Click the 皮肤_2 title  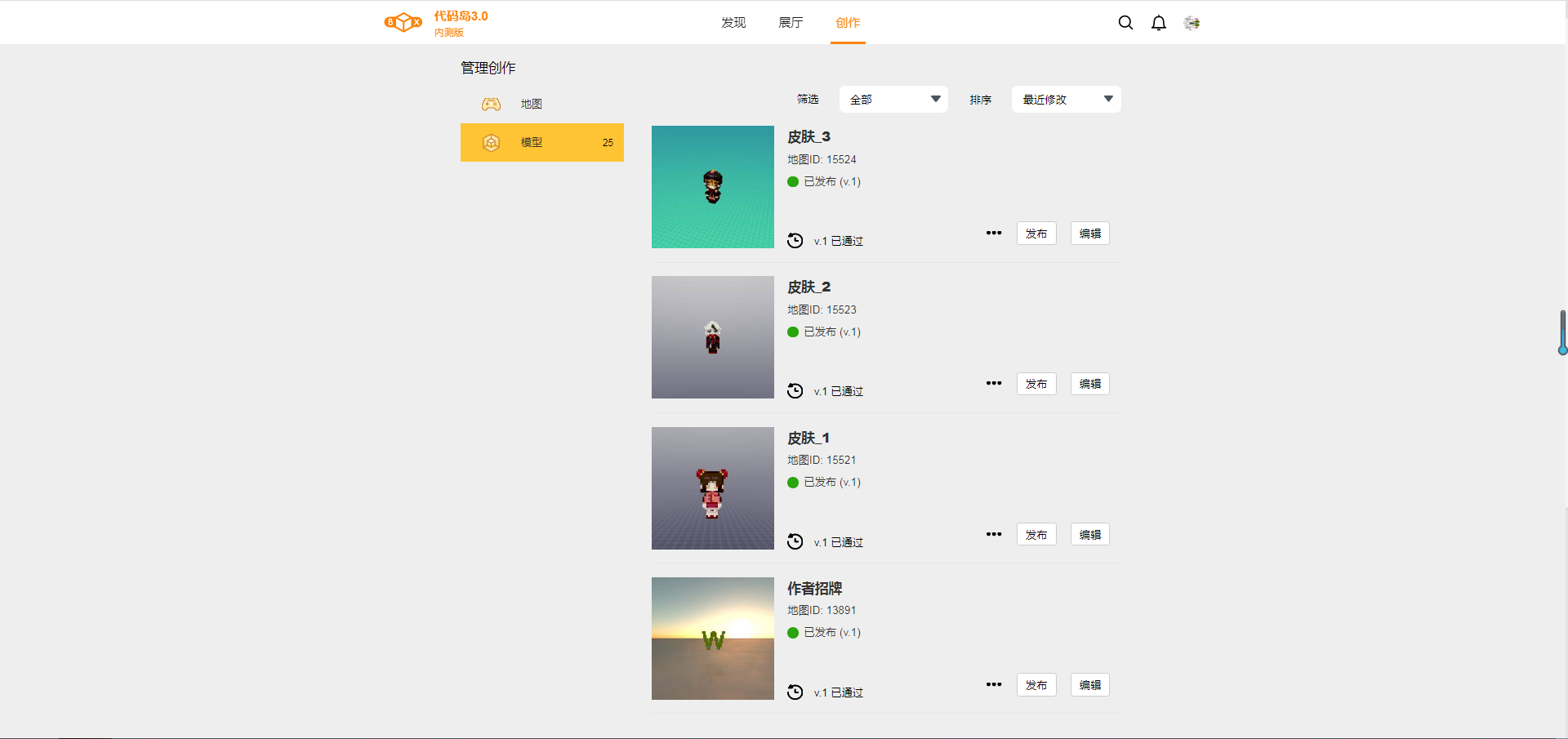(808, 287)
